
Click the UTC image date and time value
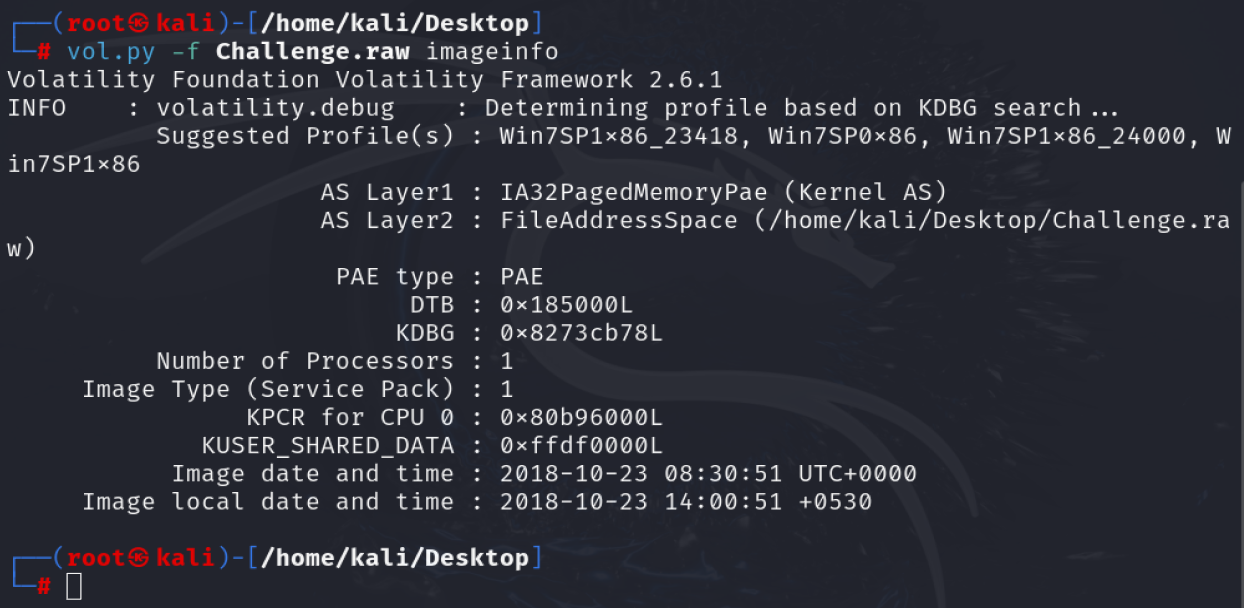[x=708, y=473]
